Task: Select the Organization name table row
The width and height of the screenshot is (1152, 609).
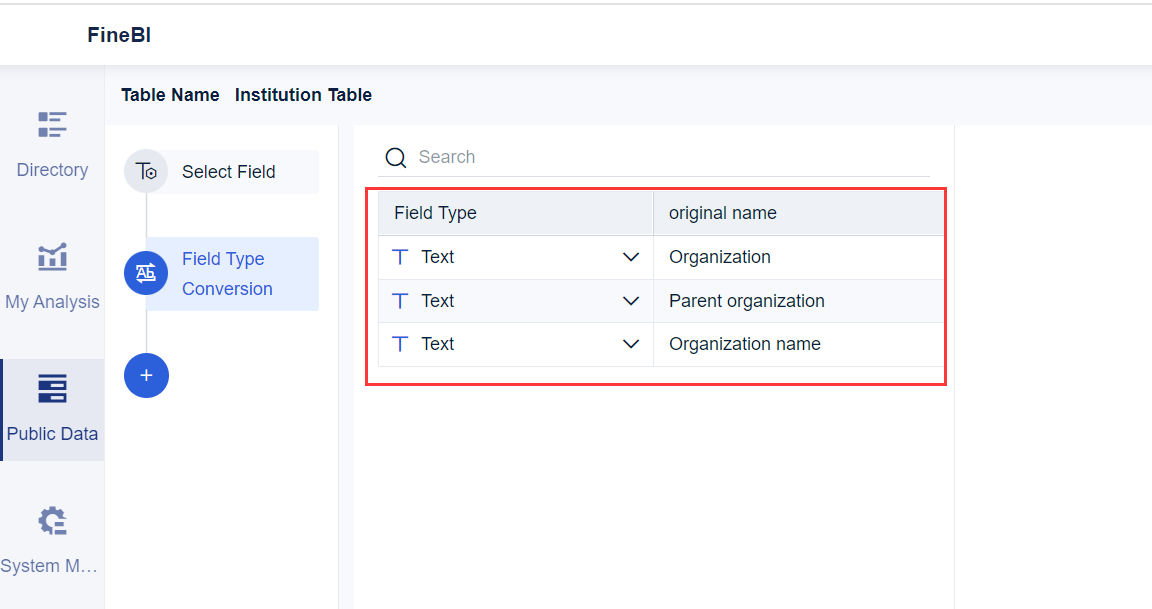Action: (x=744, y=343)
